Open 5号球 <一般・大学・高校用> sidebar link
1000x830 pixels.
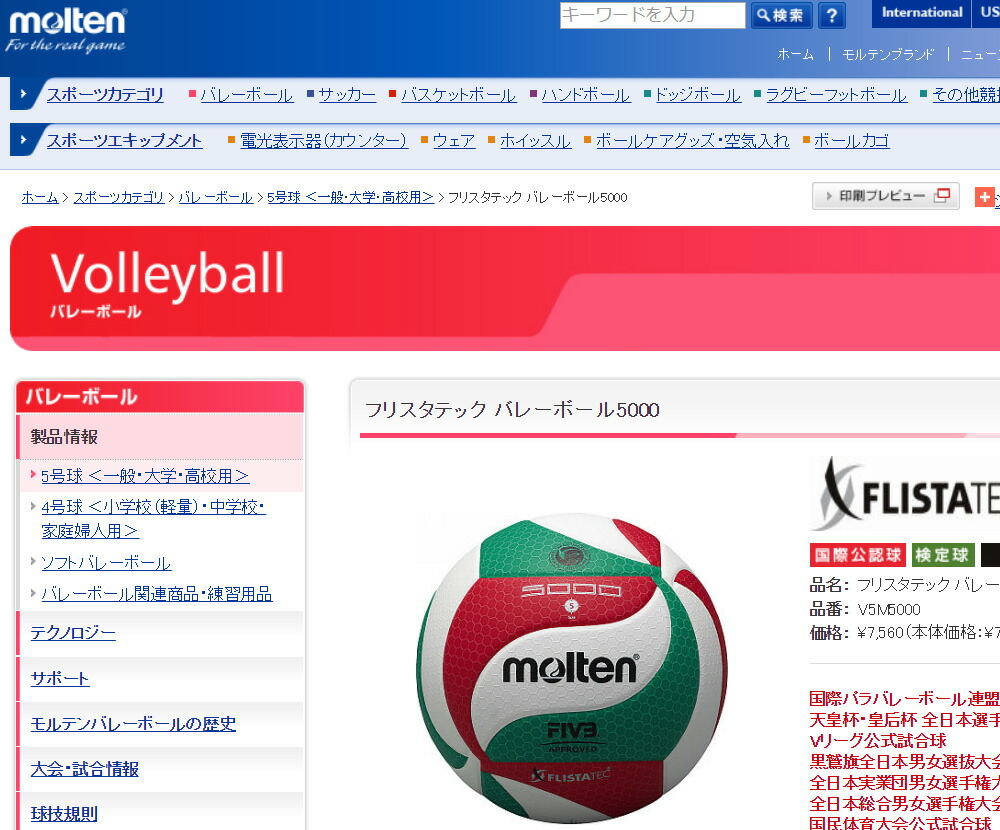click(145, 476)
